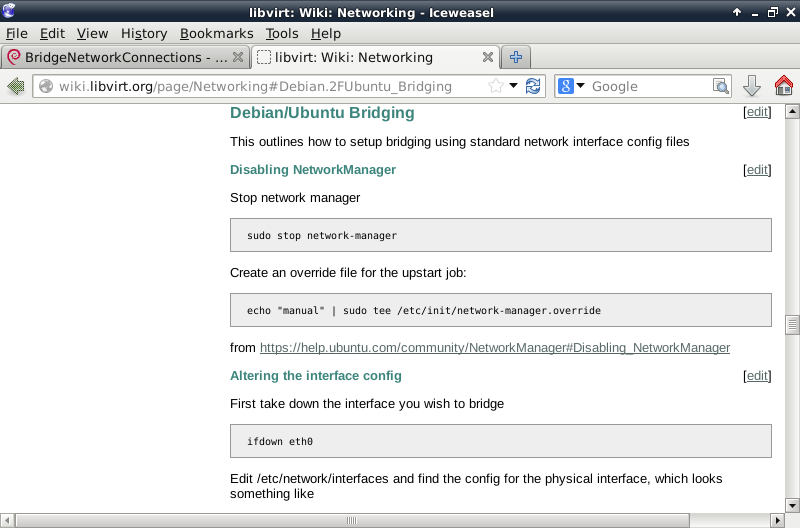Click the vertical scrollbar thumb
This screenshot has width=800, height=528.
[792, 324]
